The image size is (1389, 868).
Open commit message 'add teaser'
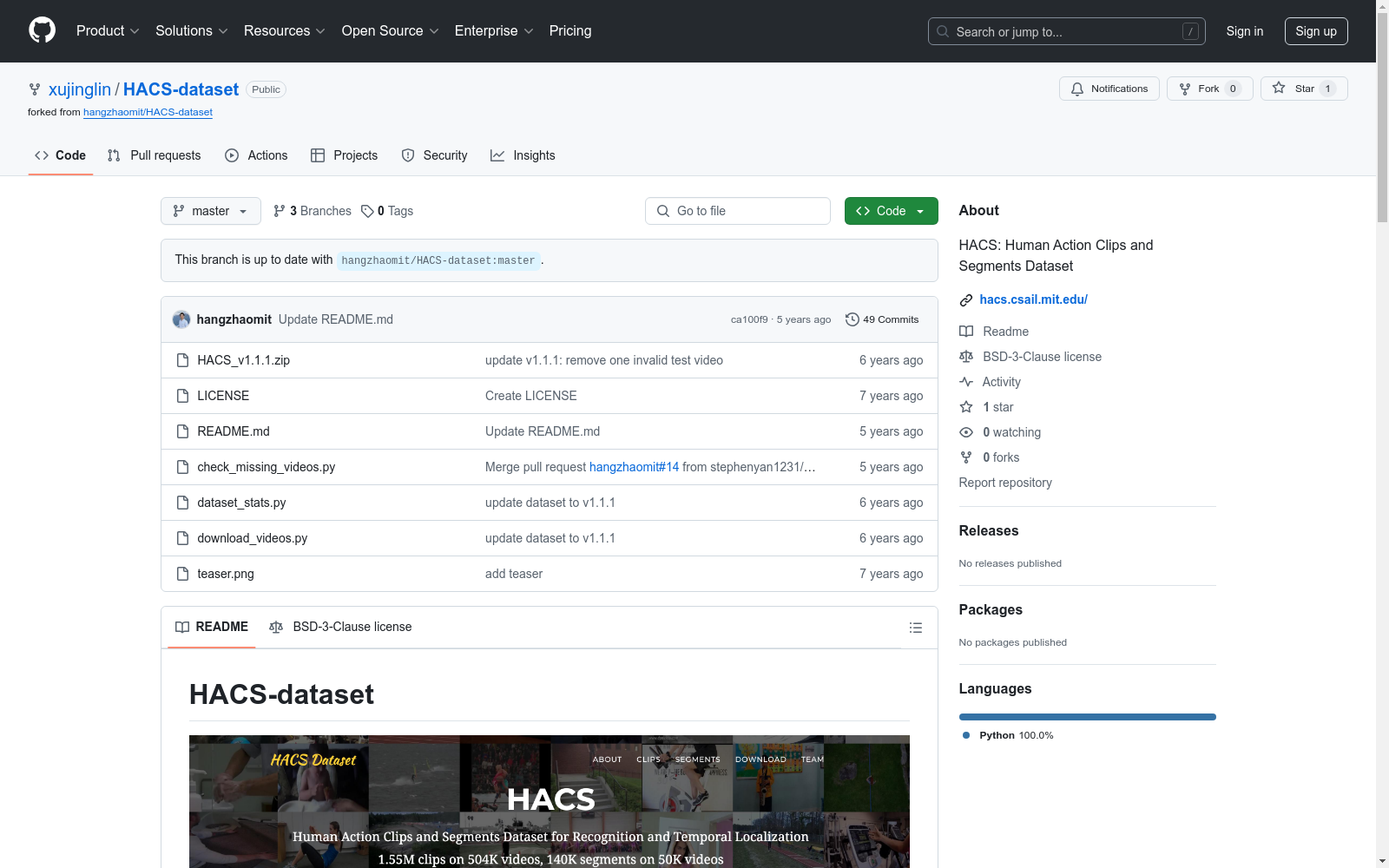click(x=514, y=574)
